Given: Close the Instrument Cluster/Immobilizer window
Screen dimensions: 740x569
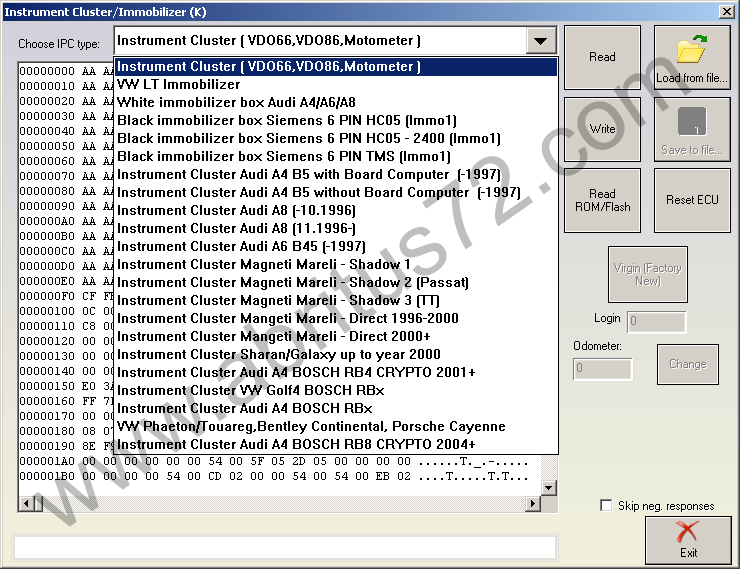Looking at the screenshot, I should 726,12.
